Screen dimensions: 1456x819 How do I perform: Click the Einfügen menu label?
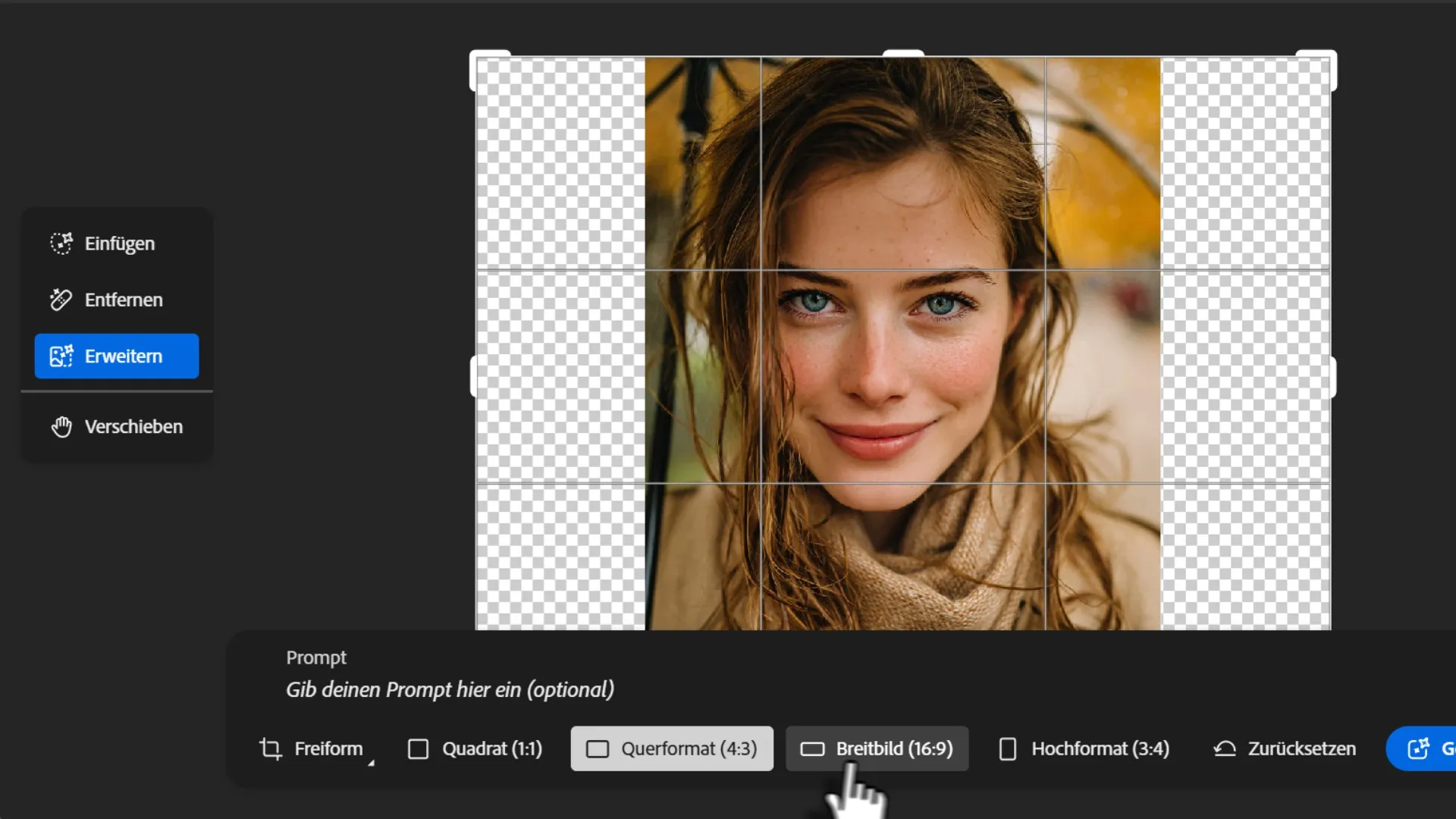tap(120, 243)
